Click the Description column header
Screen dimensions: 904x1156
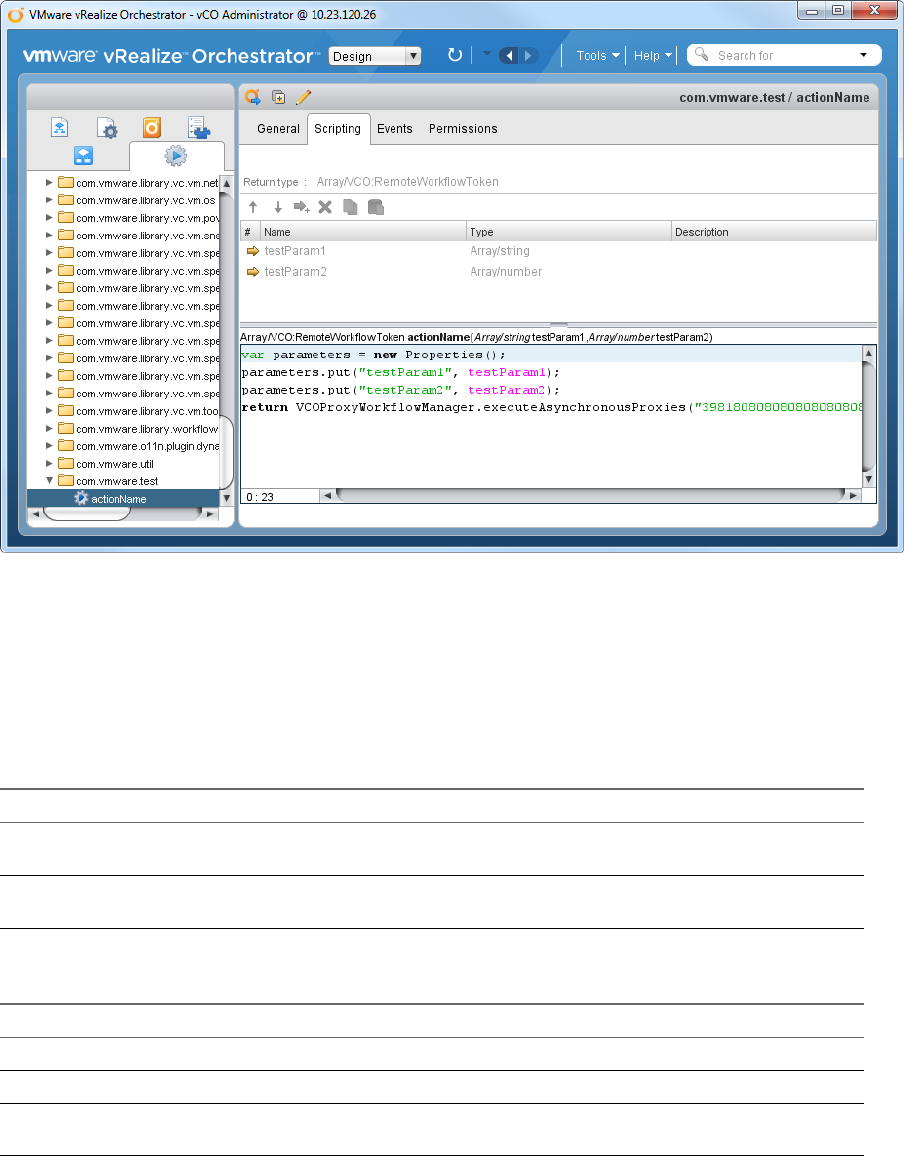tap(774, 231)
